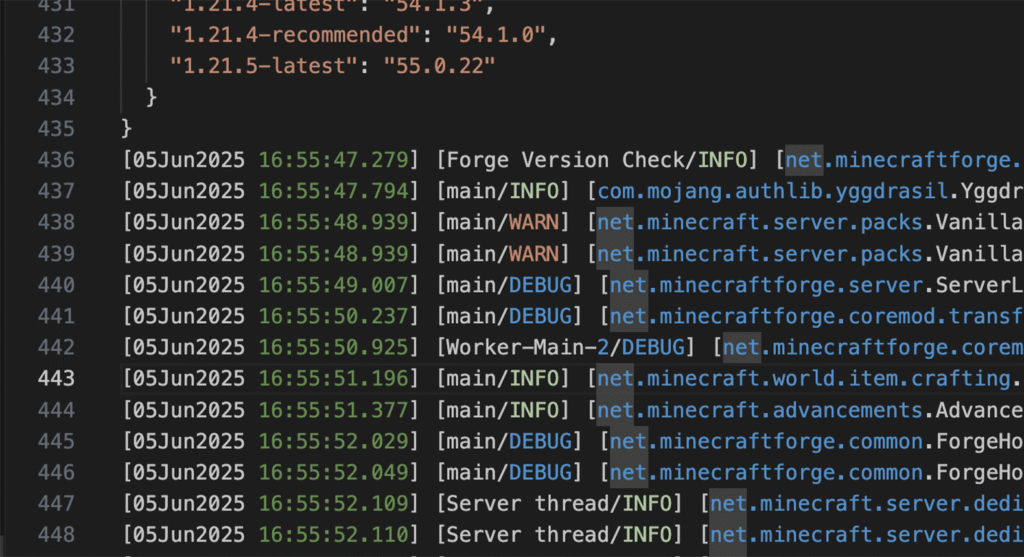Click timestamp 16:55:52.029 on line 445
The height and width of the screenshot is (557, 1024).
(x=334, y=441)
